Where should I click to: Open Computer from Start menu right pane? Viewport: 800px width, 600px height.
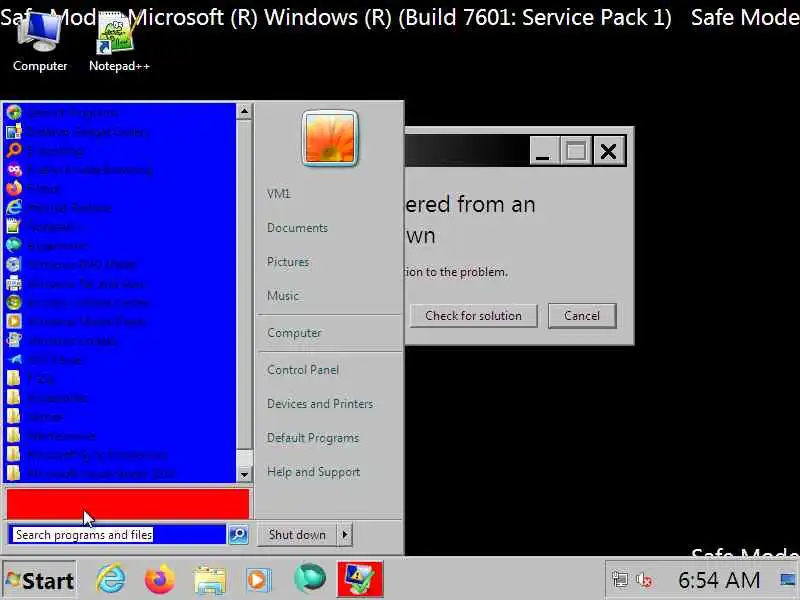(294, 333)
